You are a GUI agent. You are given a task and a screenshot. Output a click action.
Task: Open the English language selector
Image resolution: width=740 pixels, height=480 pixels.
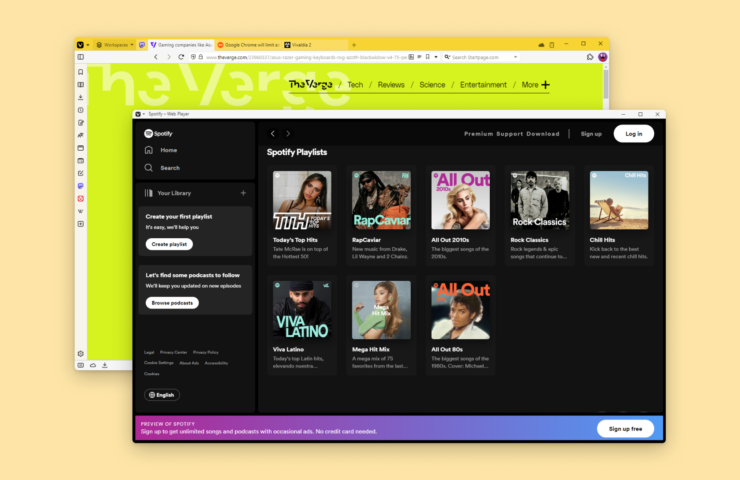(x=161, y=395)
